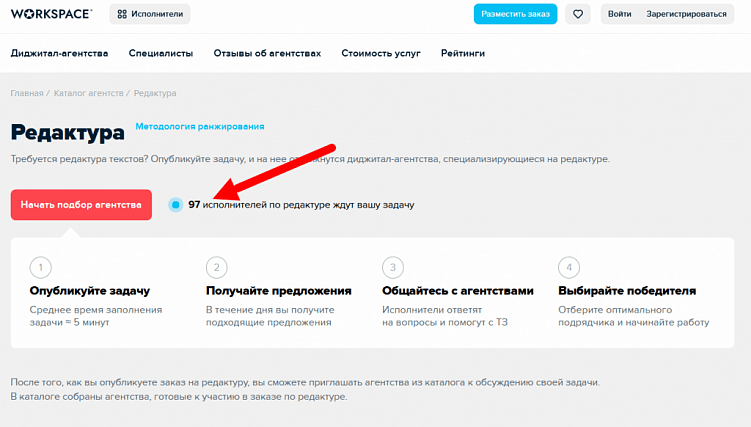The height and width of the screenshot is (427, 751).
Task: Click the Главная breadcrumb link
Action: coord(27,93)
